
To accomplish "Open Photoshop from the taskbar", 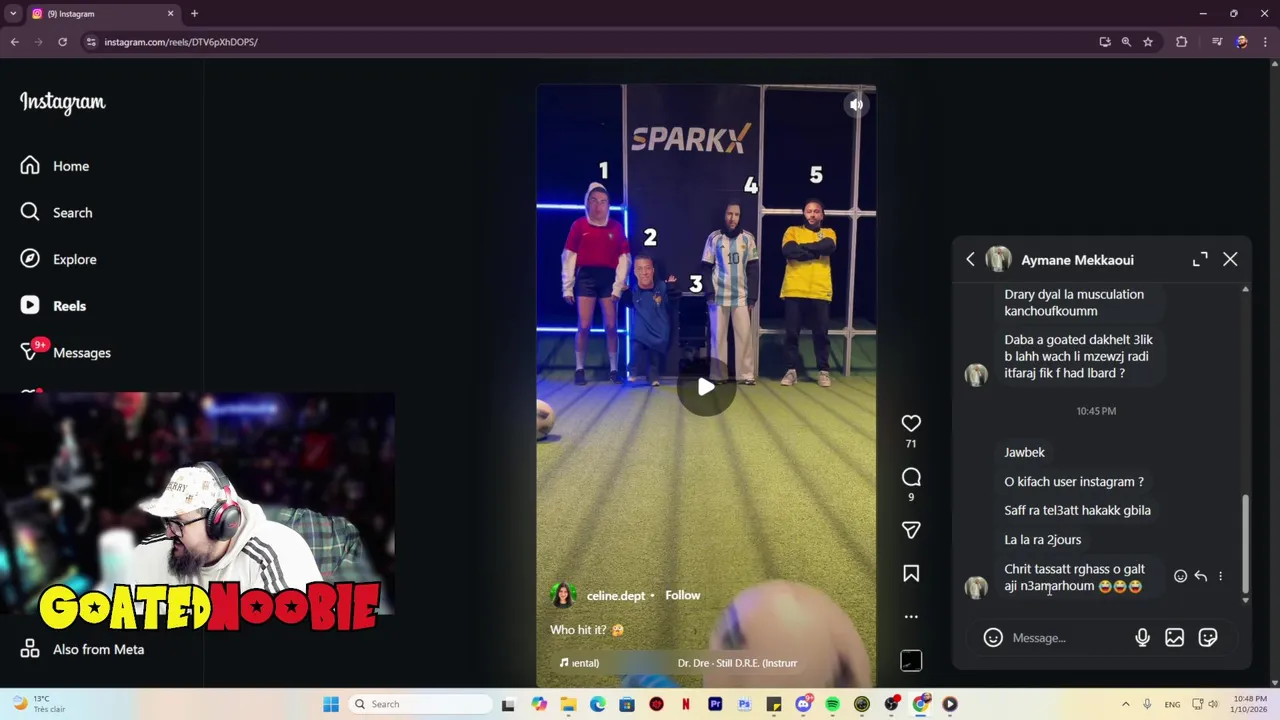I will pos(744,704).
